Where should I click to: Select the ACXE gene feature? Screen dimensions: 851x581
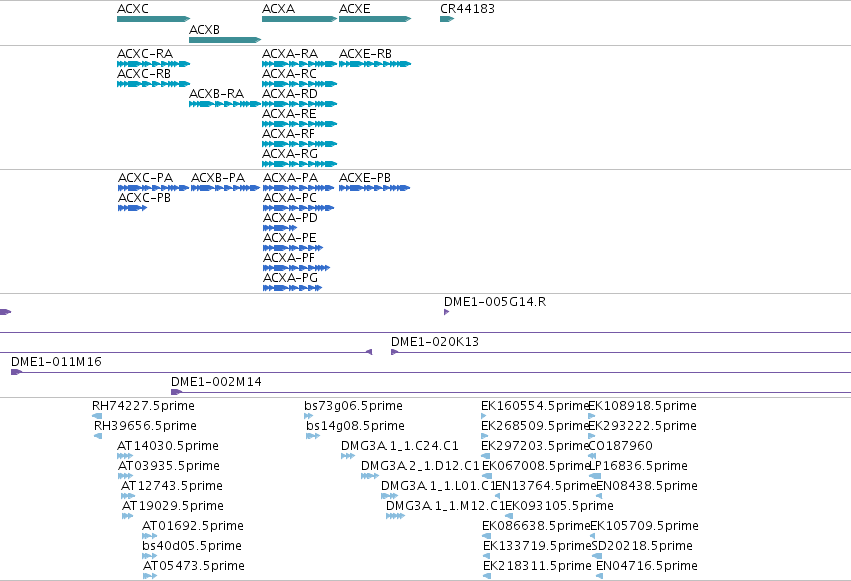(x=375, y=19)
